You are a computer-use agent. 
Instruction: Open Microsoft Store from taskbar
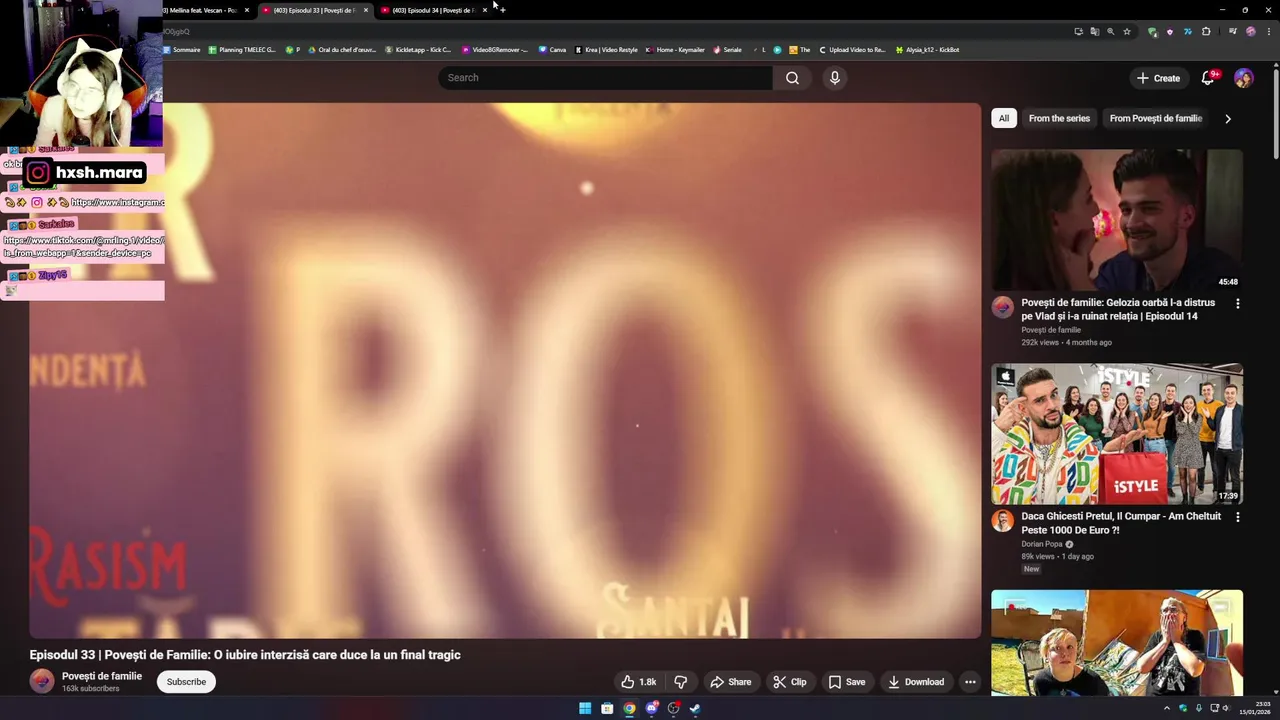607,709
